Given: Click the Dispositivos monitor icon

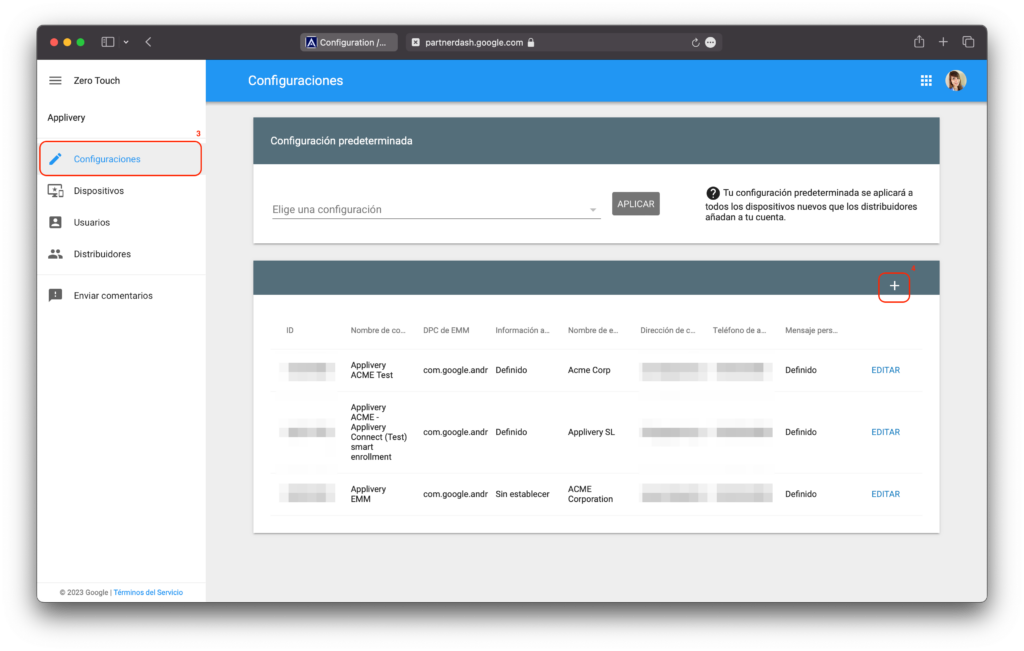Looking at the screenshot, I should (56, 191).
